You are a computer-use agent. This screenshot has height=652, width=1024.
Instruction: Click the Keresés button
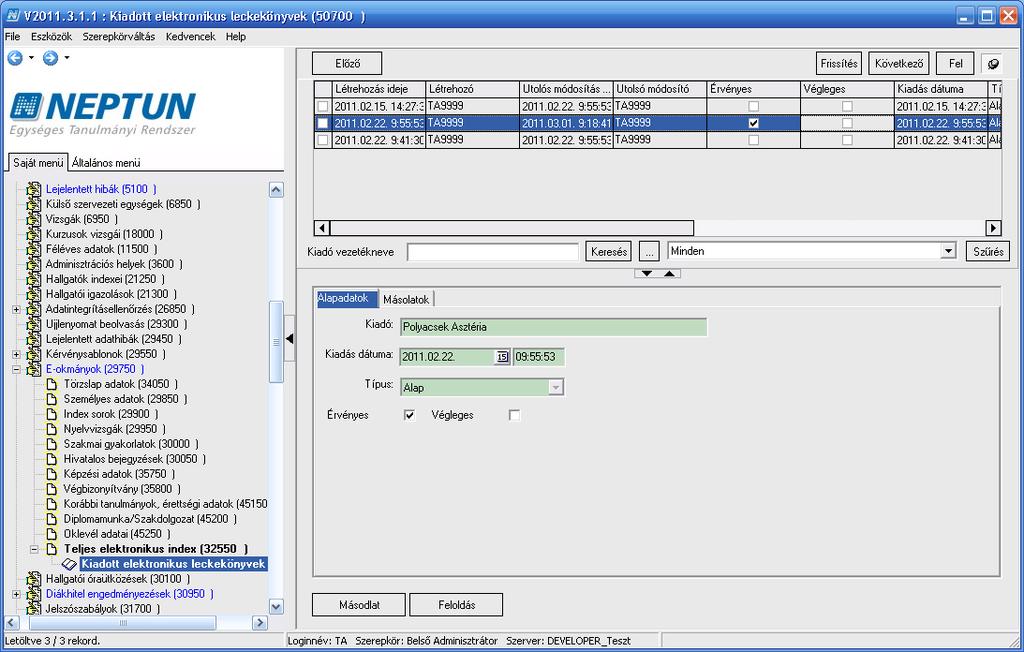[x=609, y=252]
